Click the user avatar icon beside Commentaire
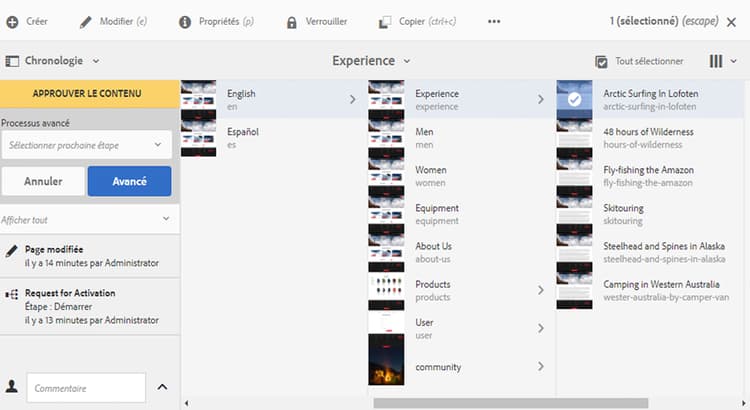Image resolution: width=750 pixels, height=410 pixels. point(12,386)
